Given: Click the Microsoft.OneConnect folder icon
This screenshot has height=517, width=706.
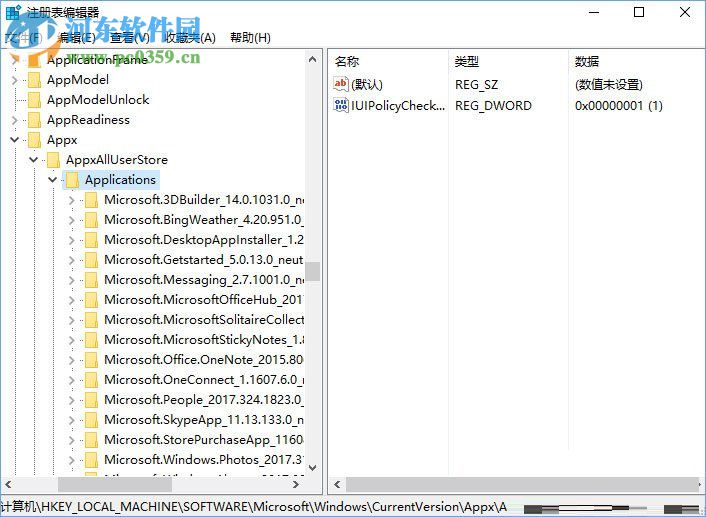Looking at the screenshot, I should click(91, 380).
